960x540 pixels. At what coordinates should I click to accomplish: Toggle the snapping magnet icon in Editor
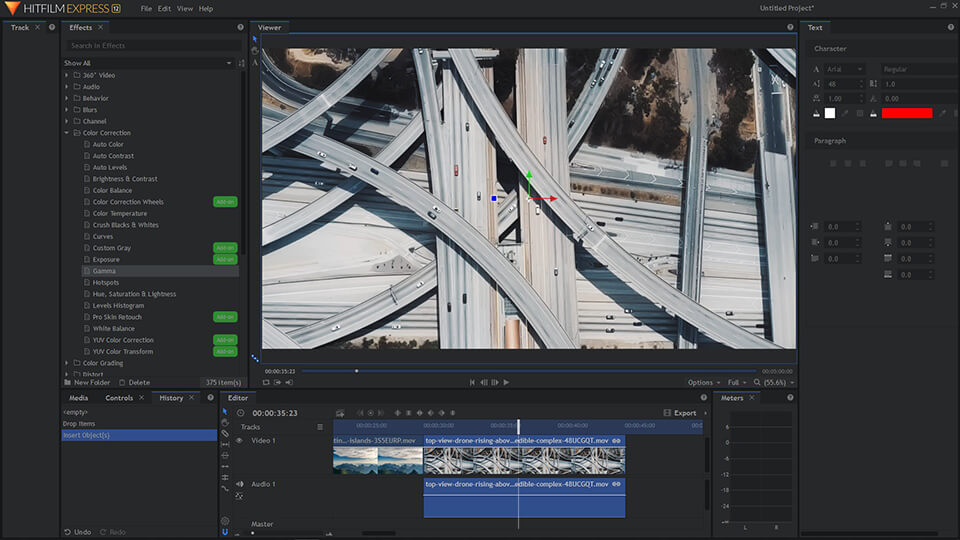(x=225, y=532)
